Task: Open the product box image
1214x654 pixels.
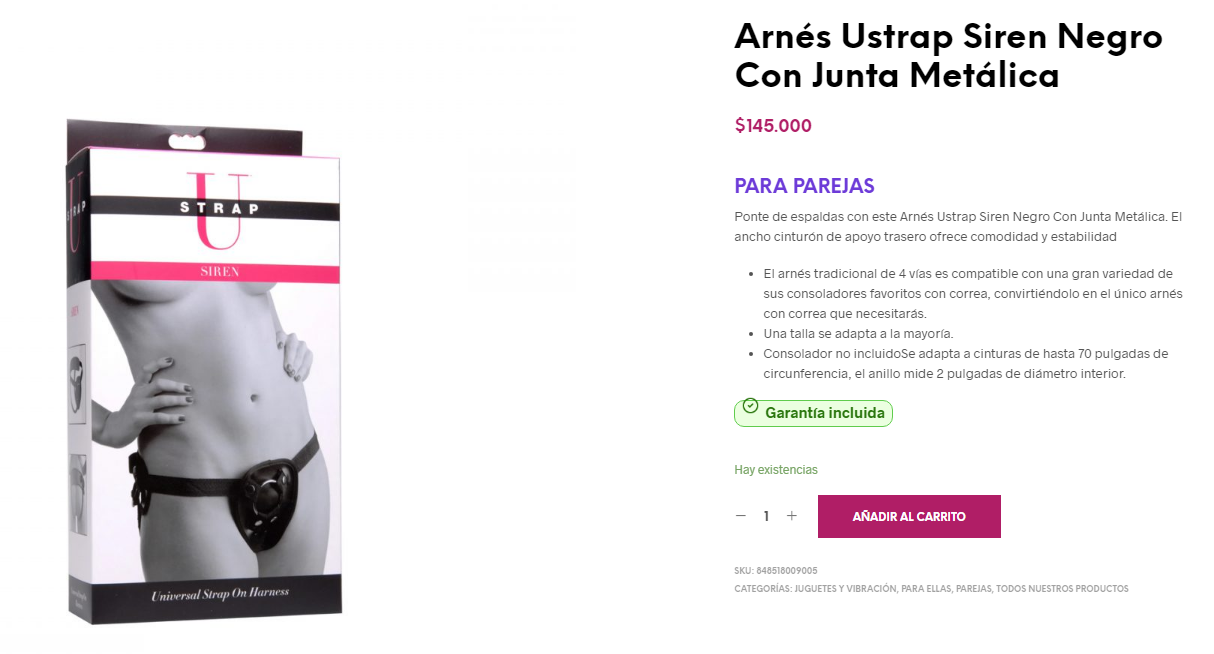Action: (x=205, y=370)
